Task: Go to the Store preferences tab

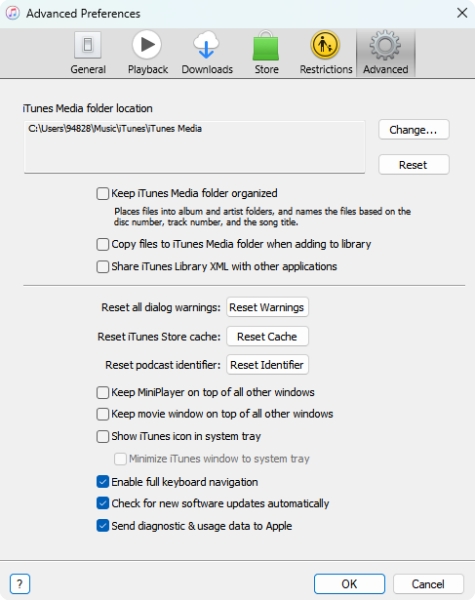Action: tap(266, 53)
